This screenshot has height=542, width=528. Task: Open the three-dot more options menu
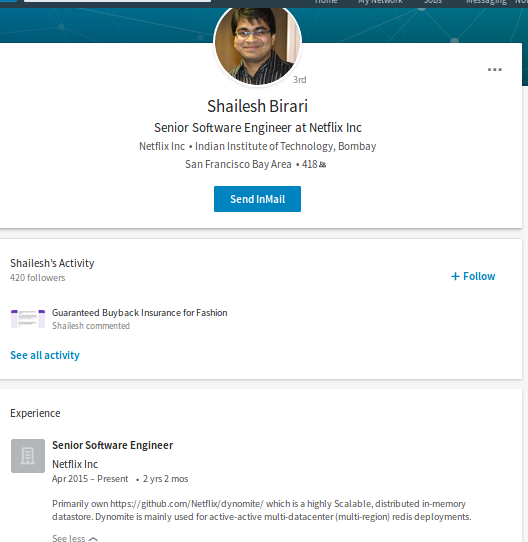click(x=494, y=69)
